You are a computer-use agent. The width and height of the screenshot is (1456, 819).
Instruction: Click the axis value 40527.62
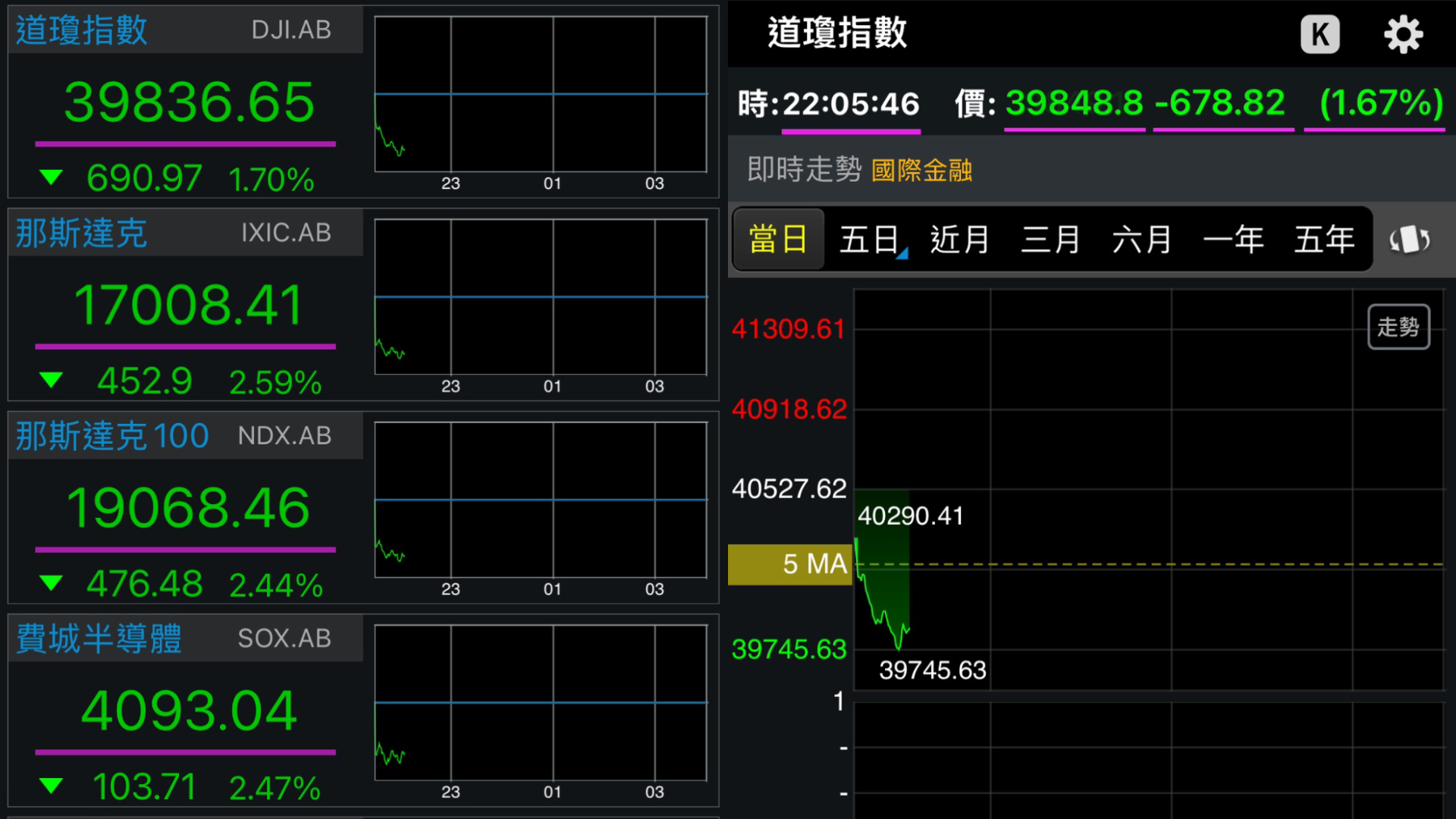tap(789, 489)
